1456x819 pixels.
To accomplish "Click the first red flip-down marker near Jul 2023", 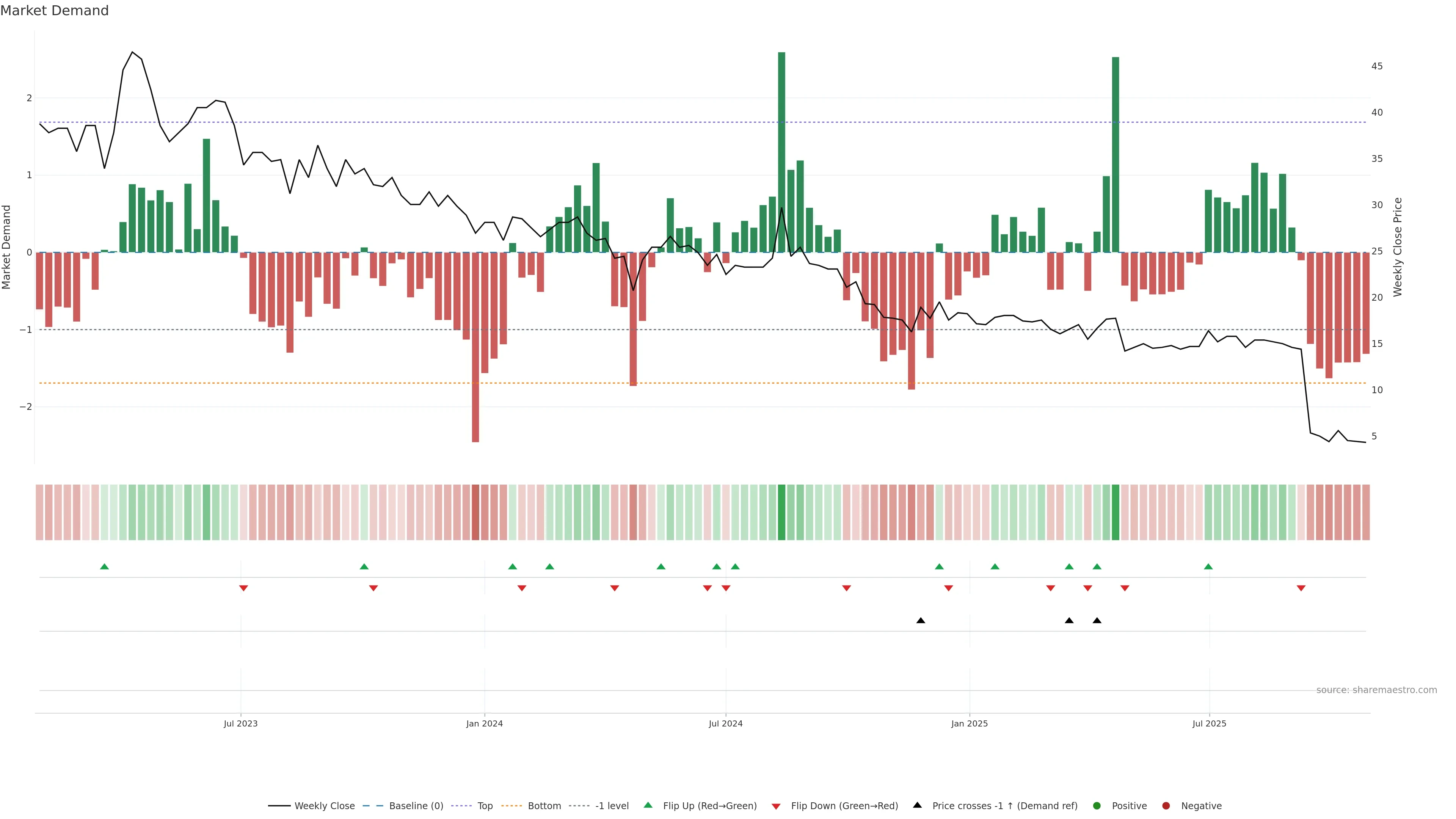I will click(243, 588).
